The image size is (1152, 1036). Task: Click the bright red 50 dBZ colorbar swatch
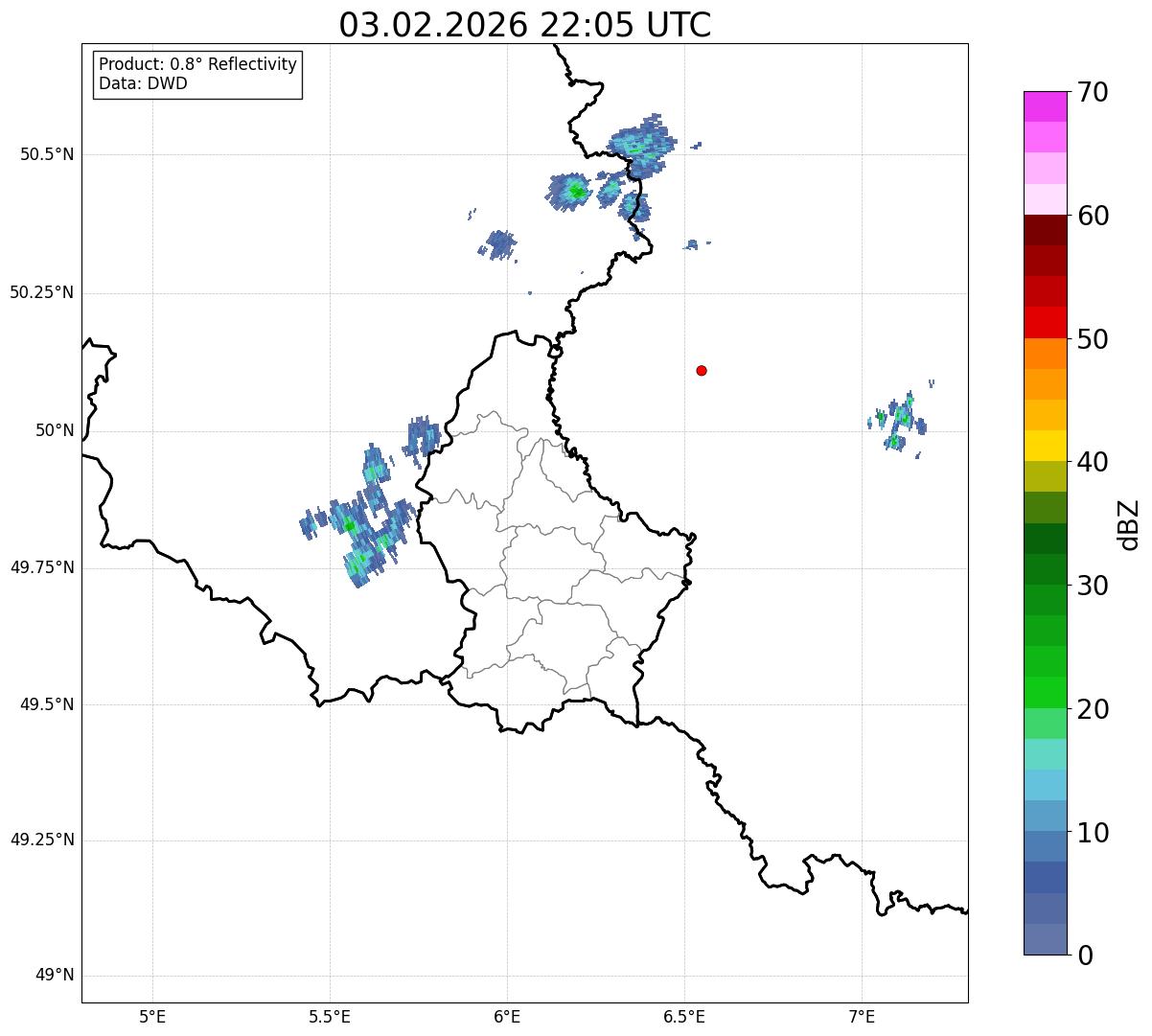pos(1046,322)
